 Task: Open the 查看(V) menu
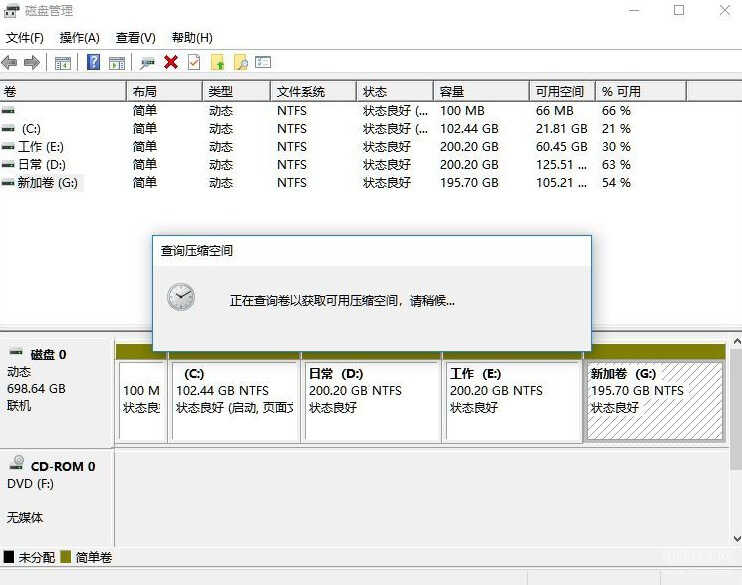coord(135,38)
